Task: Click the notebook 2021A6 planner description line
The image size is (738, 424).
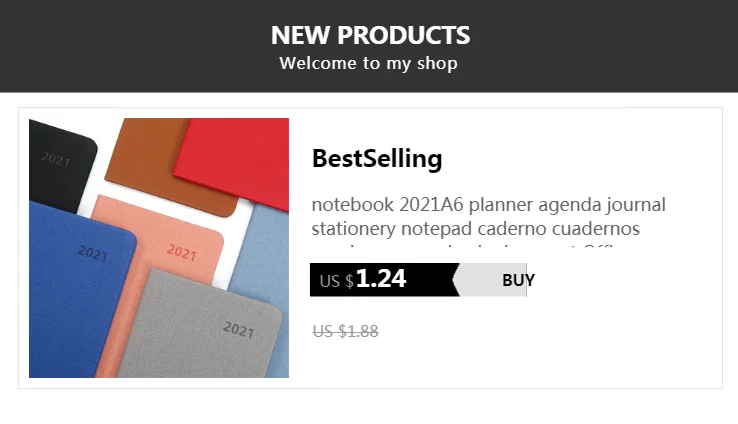Action: point(488,205)
